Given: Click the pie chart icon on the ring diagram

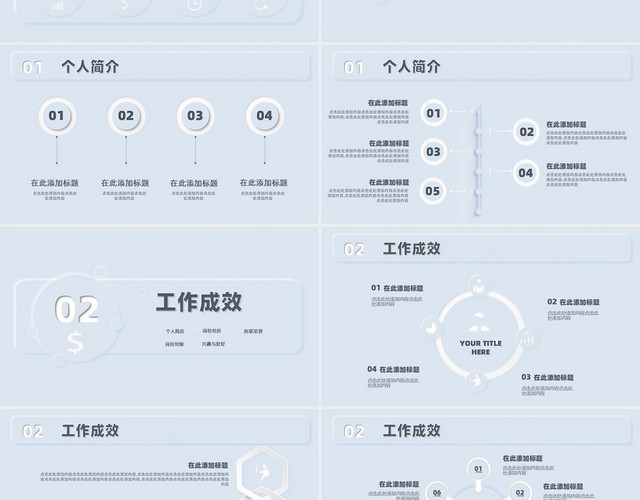Looking at the screenshot, I should pyautogui.click(x=431, y=328).
